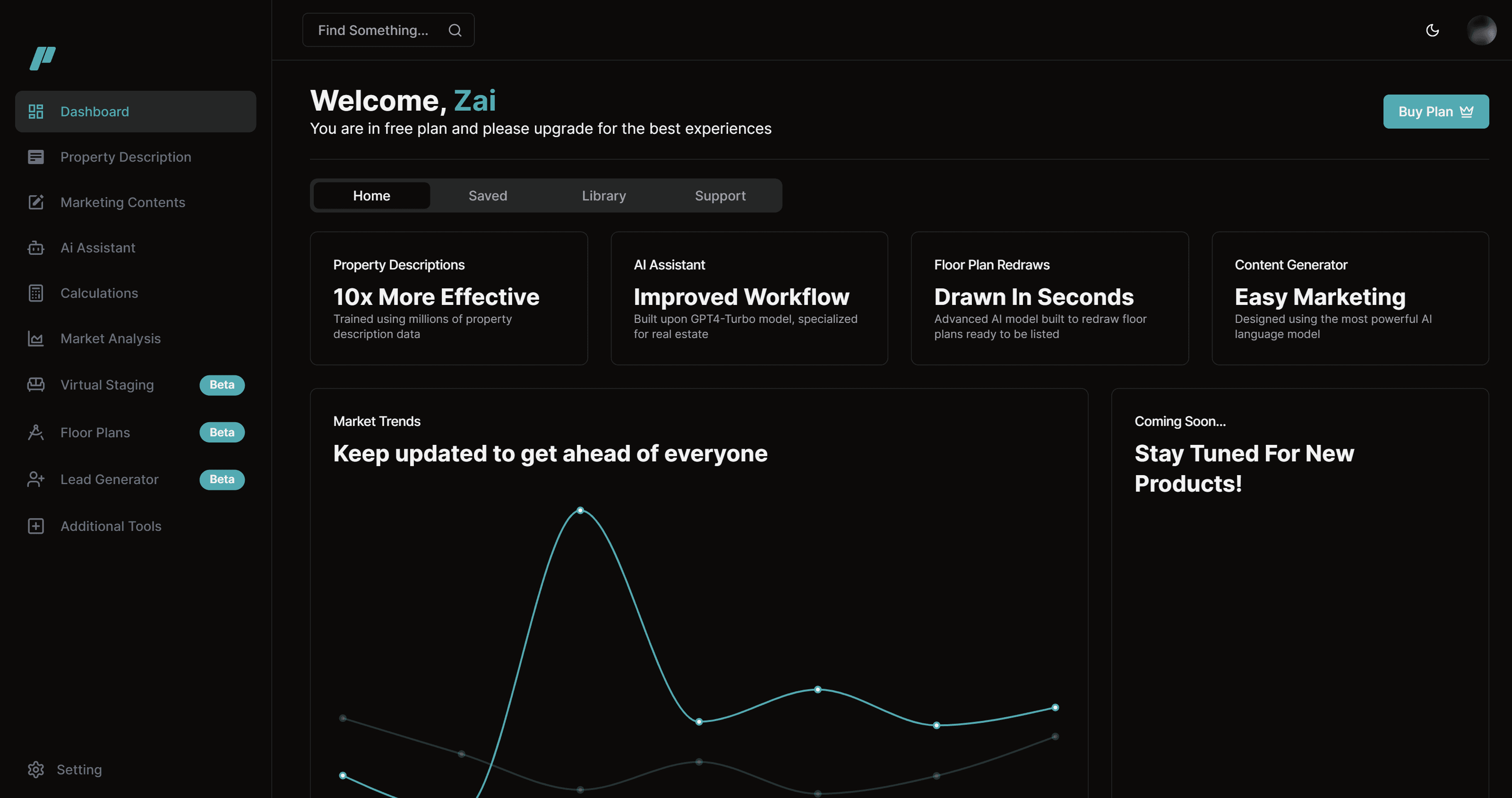Click the Buy Plan button
This screenshot has height=798, width=1512.
tap(1436, 112)
